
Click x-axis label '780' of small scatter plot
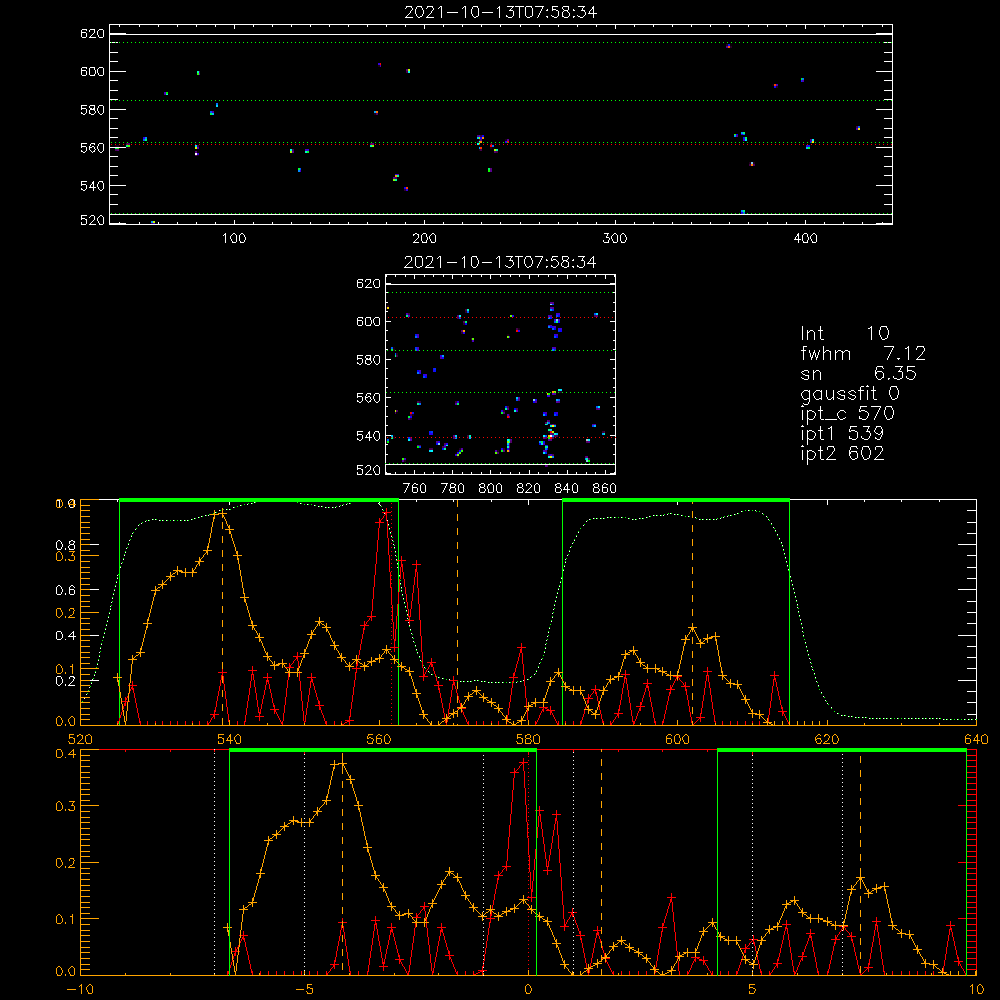click(x=453, y=489)
